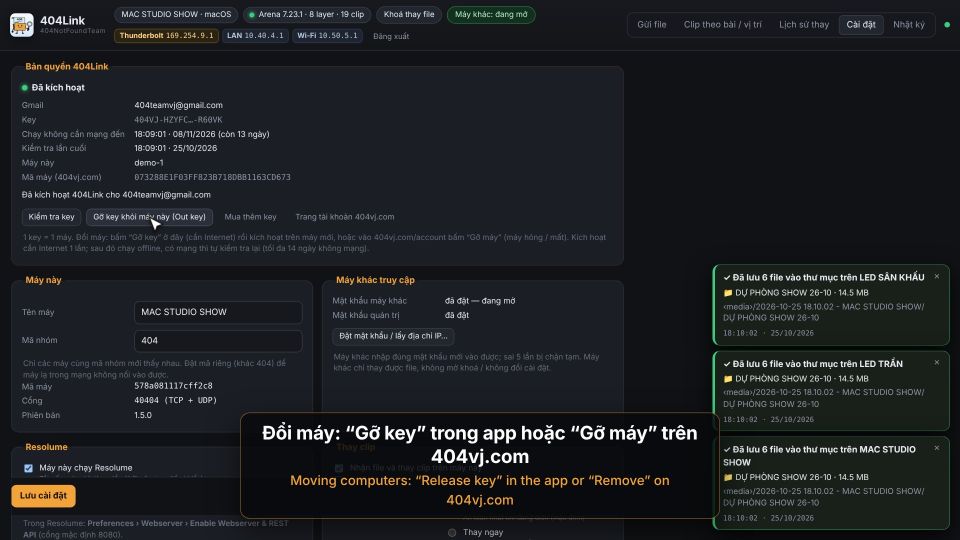This screenshot has height=540, width=960.
Task: Click Gỡ key khỏi máy này (Out key)
Action: tap(149, 217)
